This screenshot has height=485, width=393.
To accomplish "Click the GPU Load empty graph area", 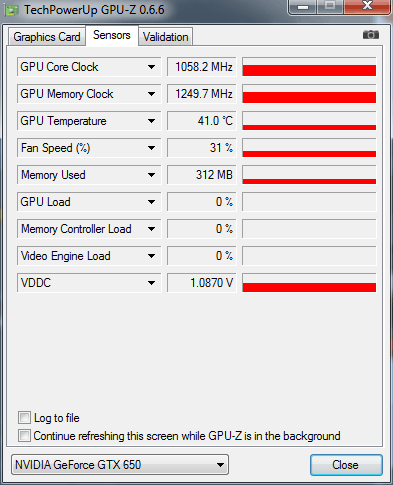I will coord(309,202).
